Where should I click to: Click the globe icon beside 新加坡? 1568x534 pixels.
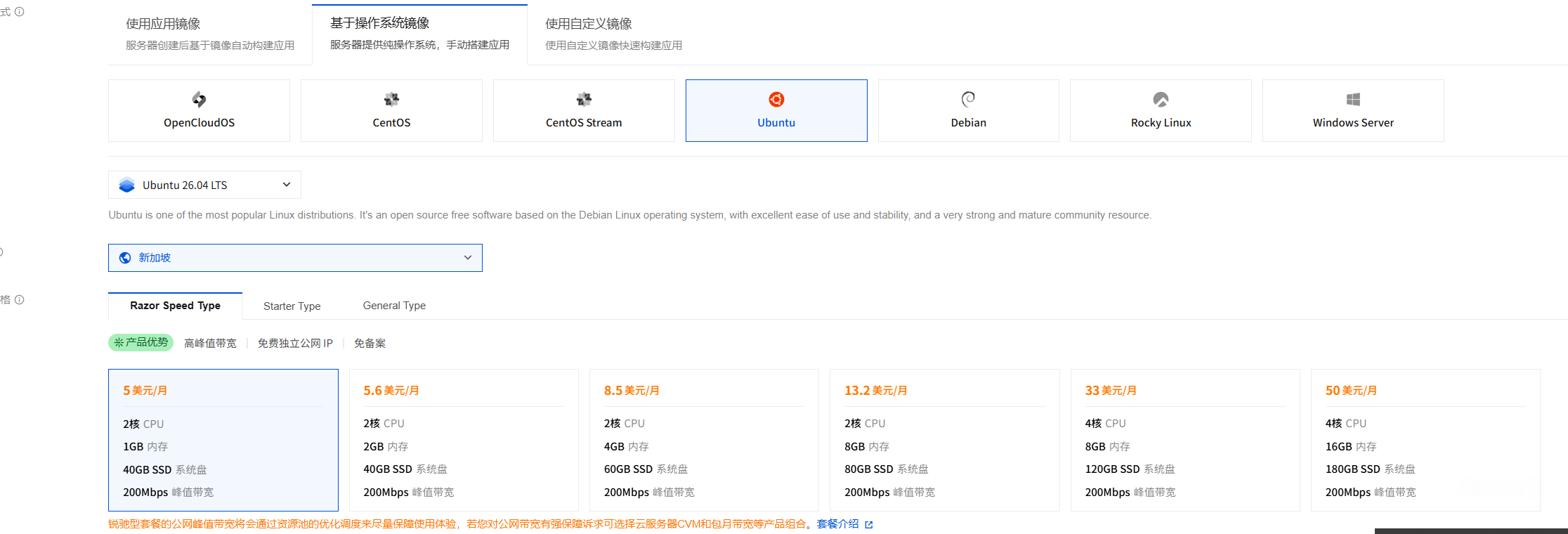[125, 258]
